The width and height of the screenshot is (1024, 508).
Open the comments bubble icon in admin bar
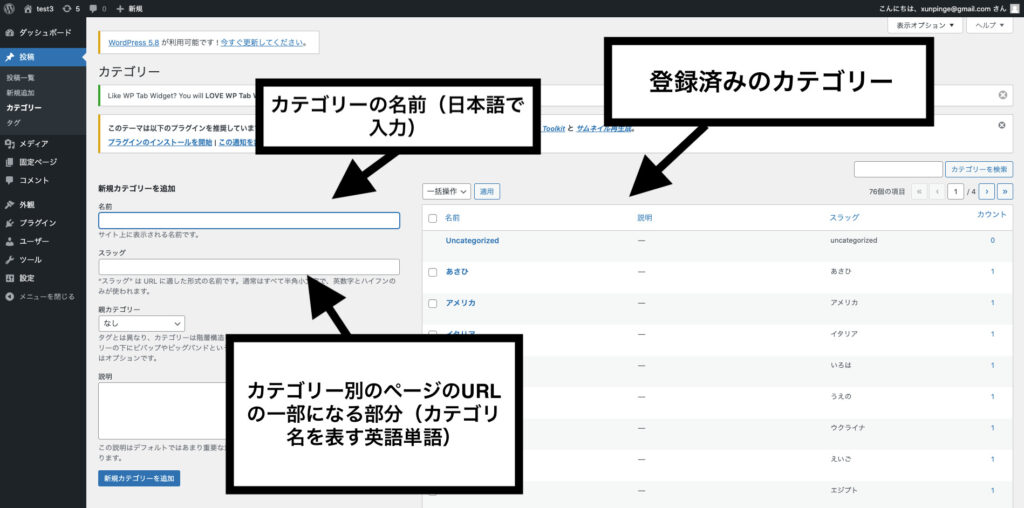point(93,8)
